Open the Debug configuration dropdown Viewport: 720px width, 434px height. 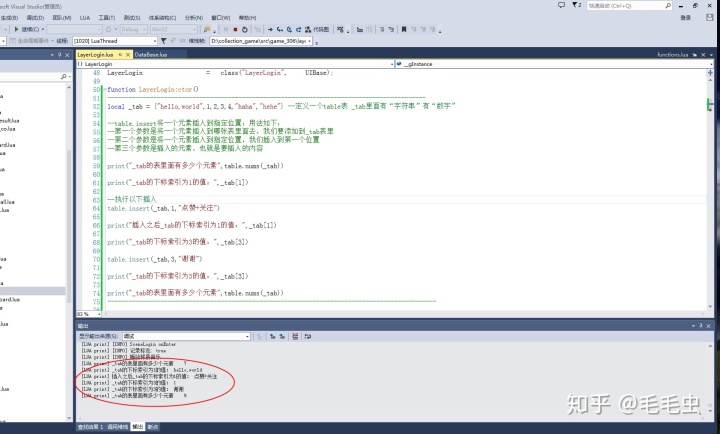[x=133, y=29]
